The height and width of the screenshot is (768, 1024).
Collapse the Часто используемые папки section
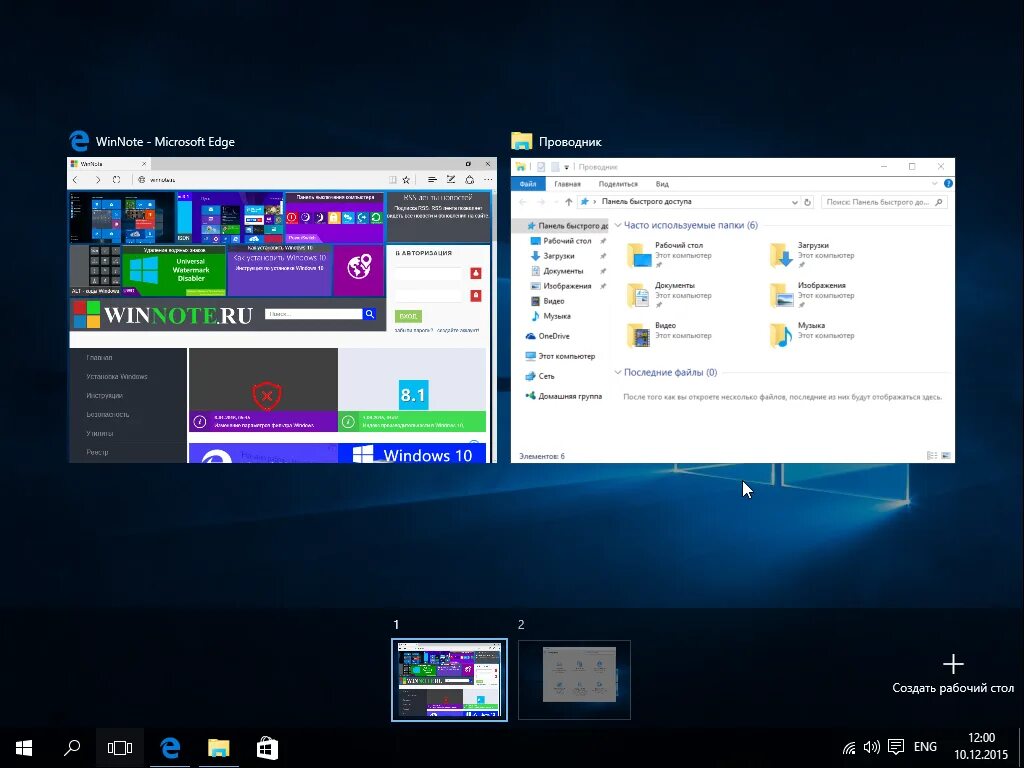pyautogui.click(x=618, y=225)
